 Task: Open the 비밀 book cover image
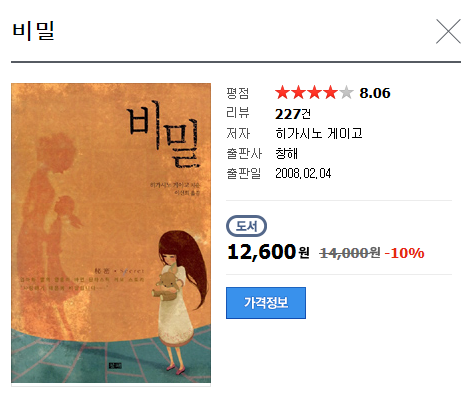[111, 233]
